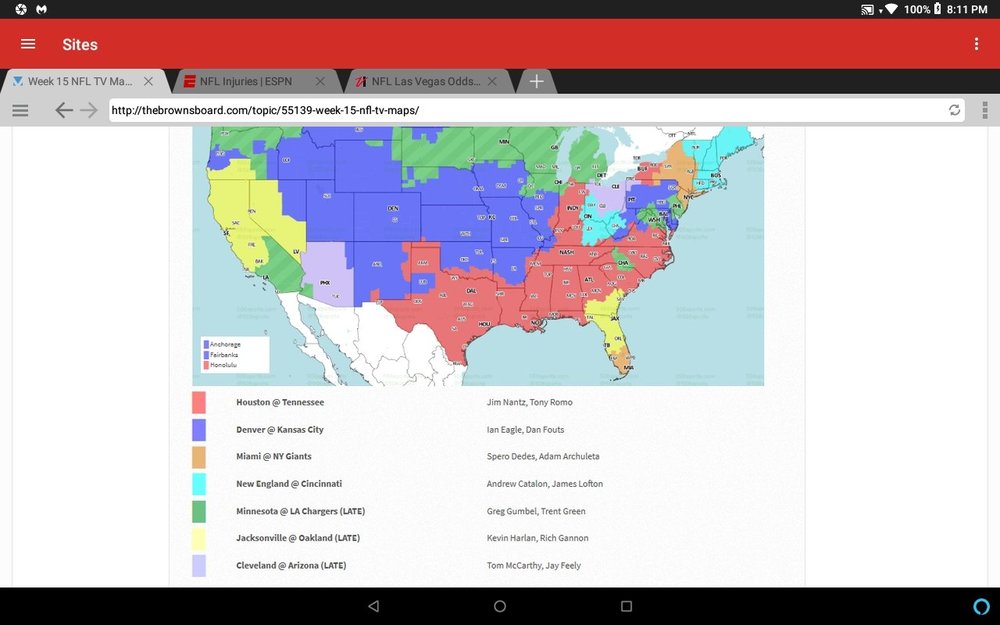1000x625 pixels.
Task: Click the cast icon in status bar
Action: (x=867, y=10)
